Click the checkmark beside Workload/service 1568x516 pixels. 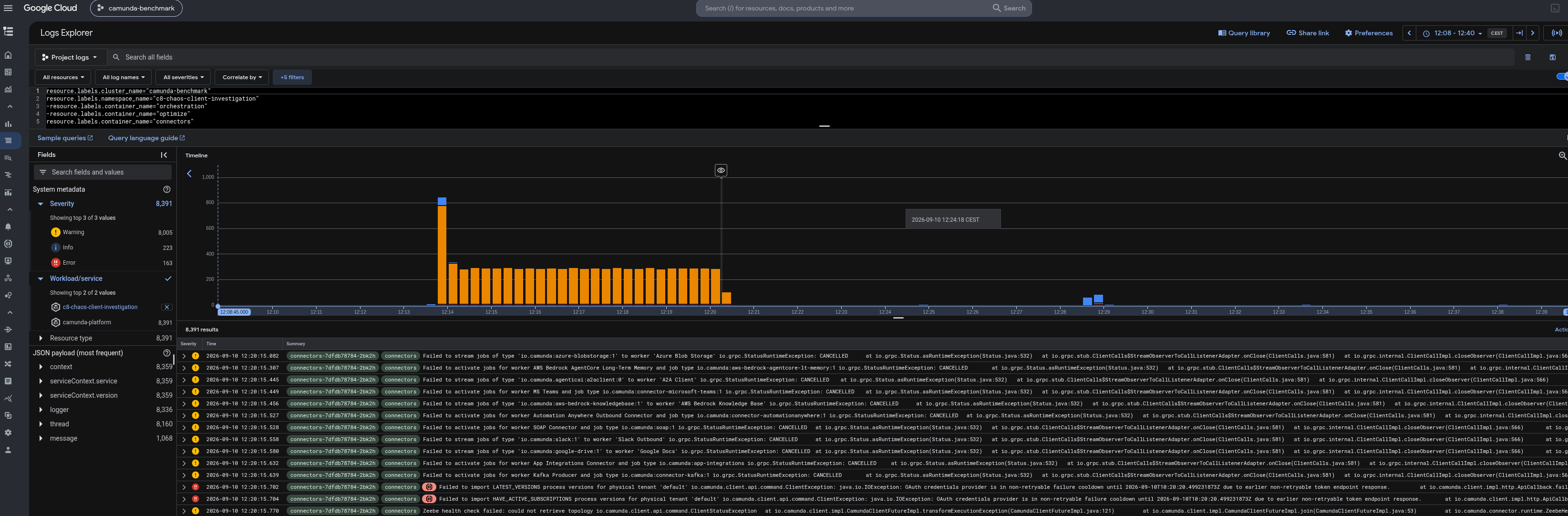tap(168, 279)
